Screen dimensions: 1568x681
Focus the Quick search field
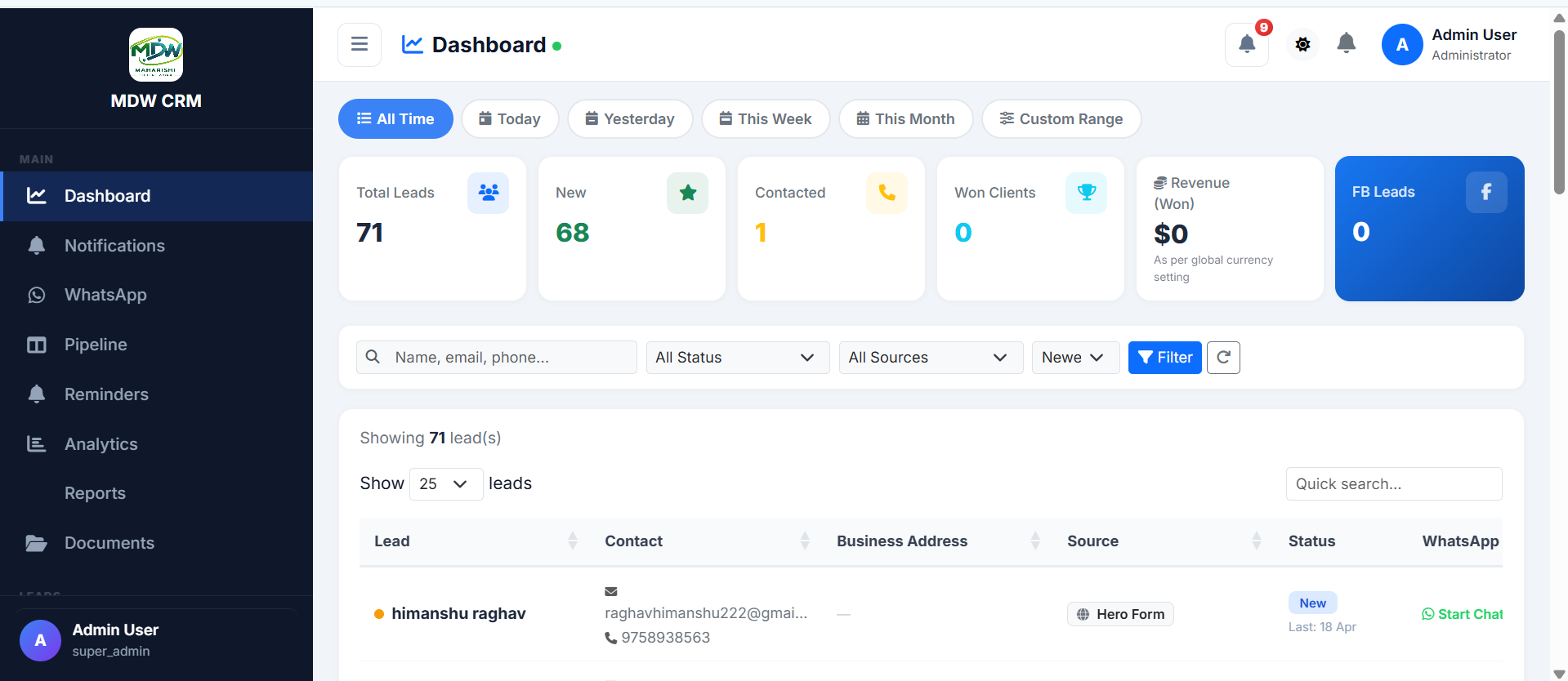coord(1394,484)
